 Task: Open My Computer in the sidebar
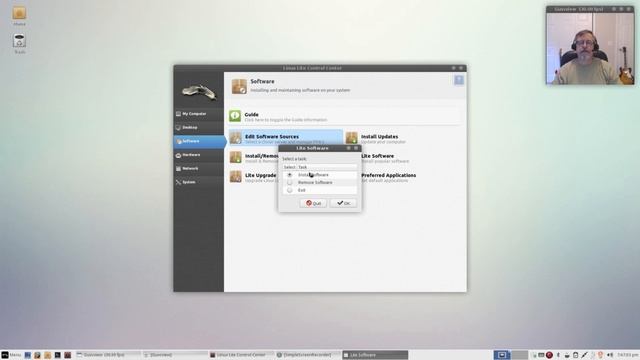[x=199, y=114]
